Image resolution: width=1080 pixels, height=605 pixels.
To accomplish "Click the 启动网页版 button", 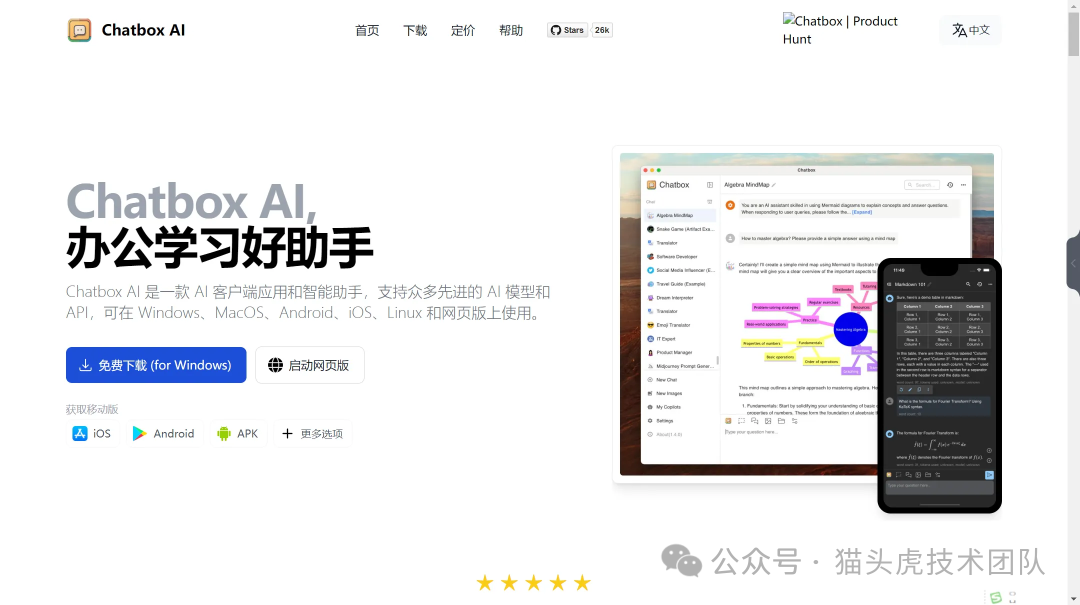I will [x=309, y=365].
